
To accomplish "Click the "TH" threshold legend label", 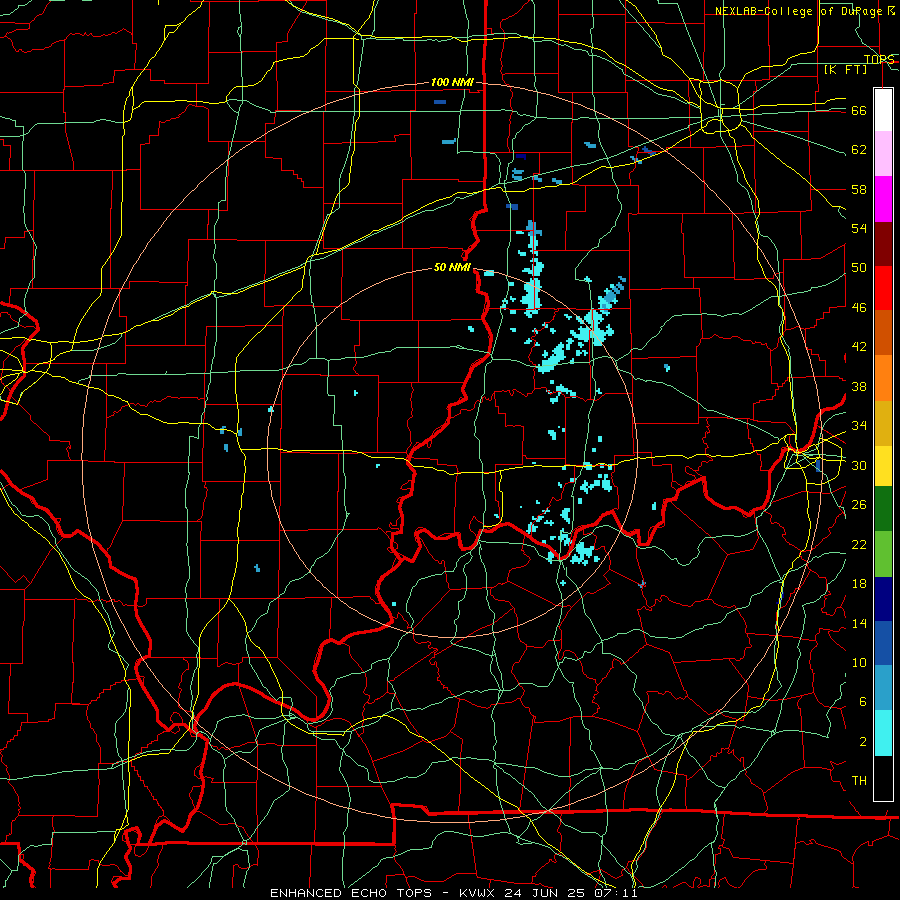I will 859,781.
